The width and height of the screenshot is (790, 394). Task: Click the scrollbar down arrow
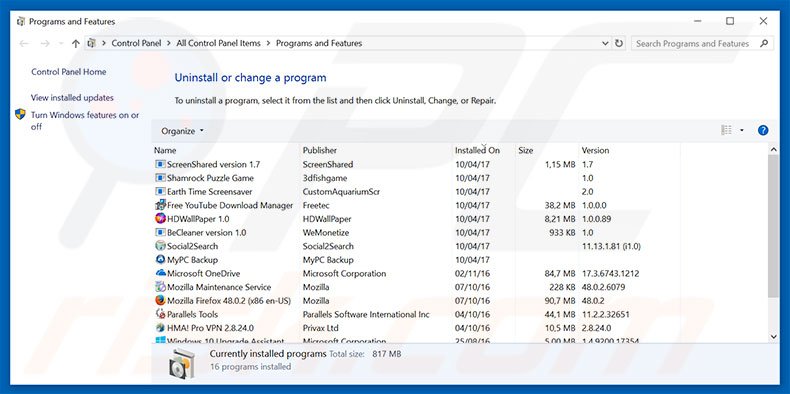(773, 337)
